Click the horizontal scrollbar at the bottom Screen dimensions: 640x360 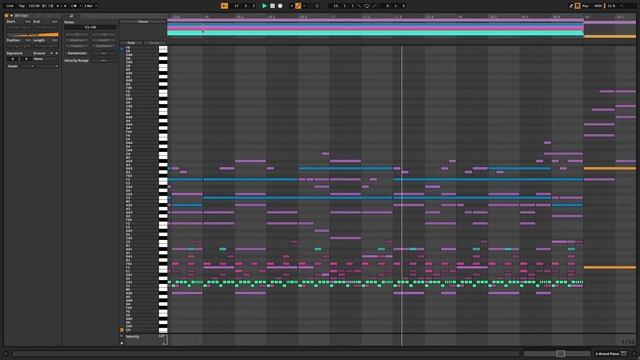(x=266, y=353)
